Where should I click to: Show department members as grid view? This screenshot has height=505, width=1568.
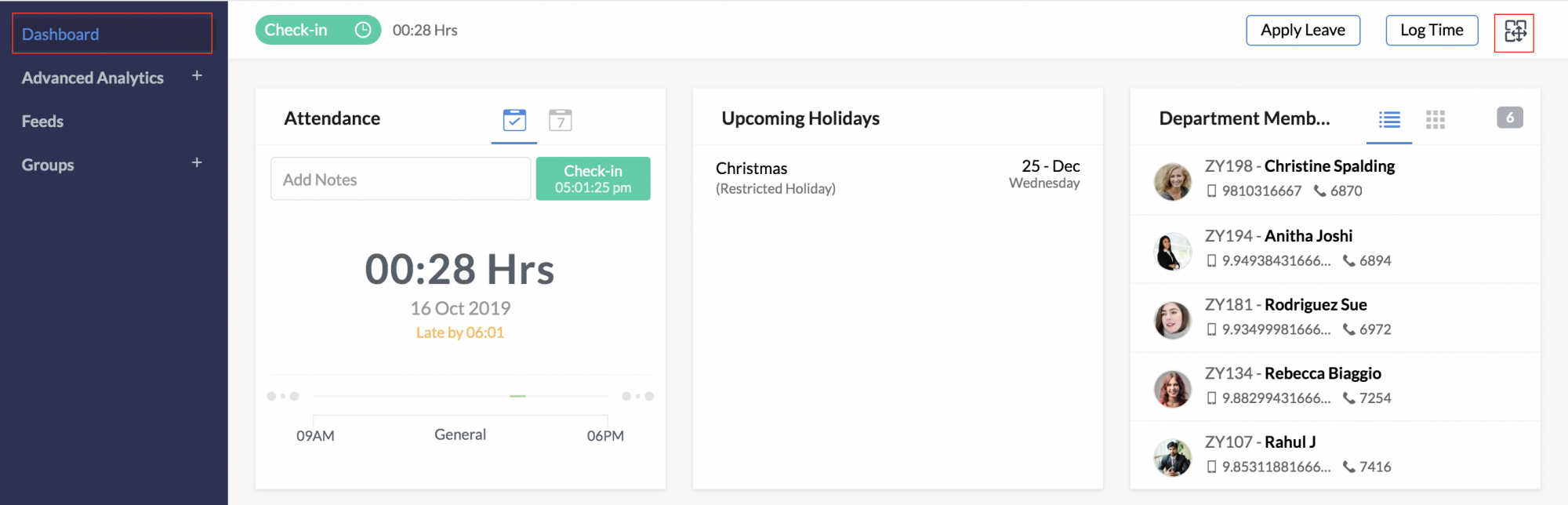(x=1435, y=119)
